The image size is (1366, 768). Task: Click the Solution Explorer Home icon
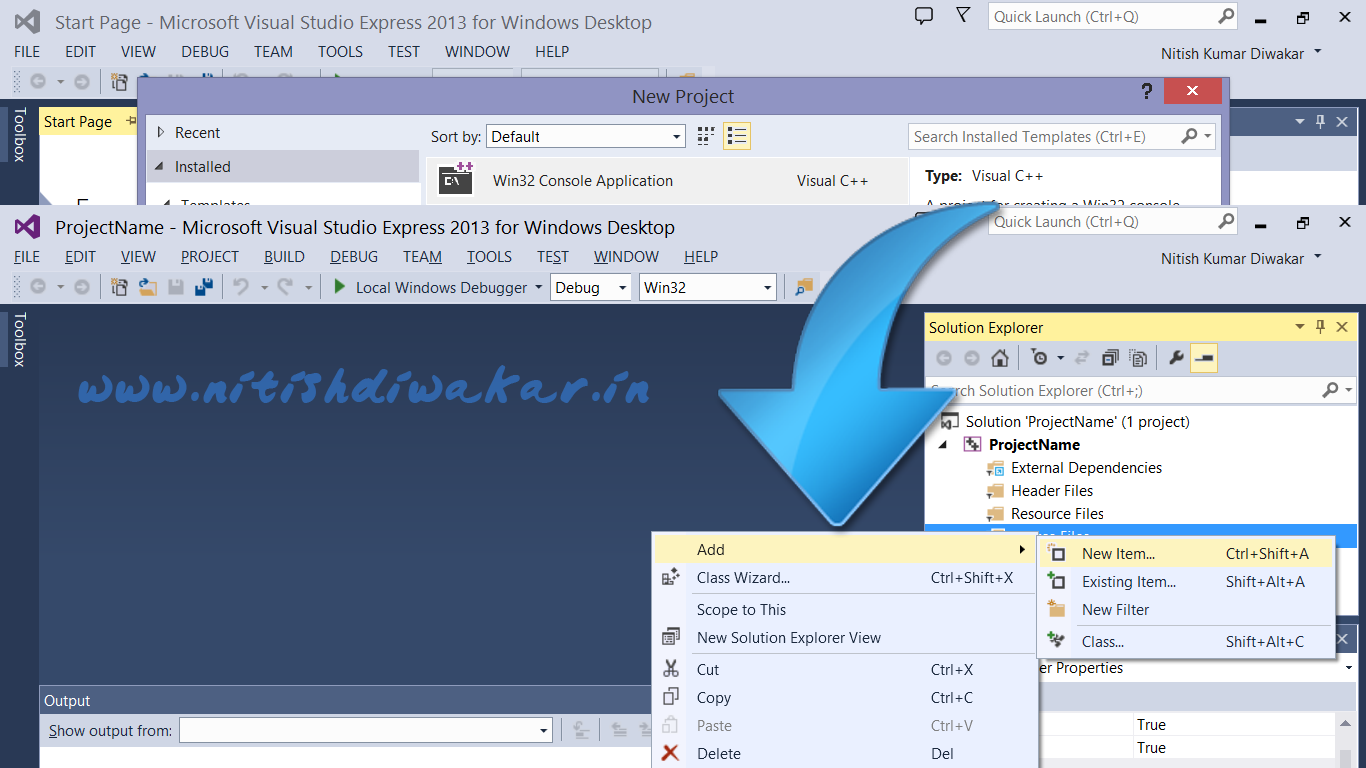999,358
